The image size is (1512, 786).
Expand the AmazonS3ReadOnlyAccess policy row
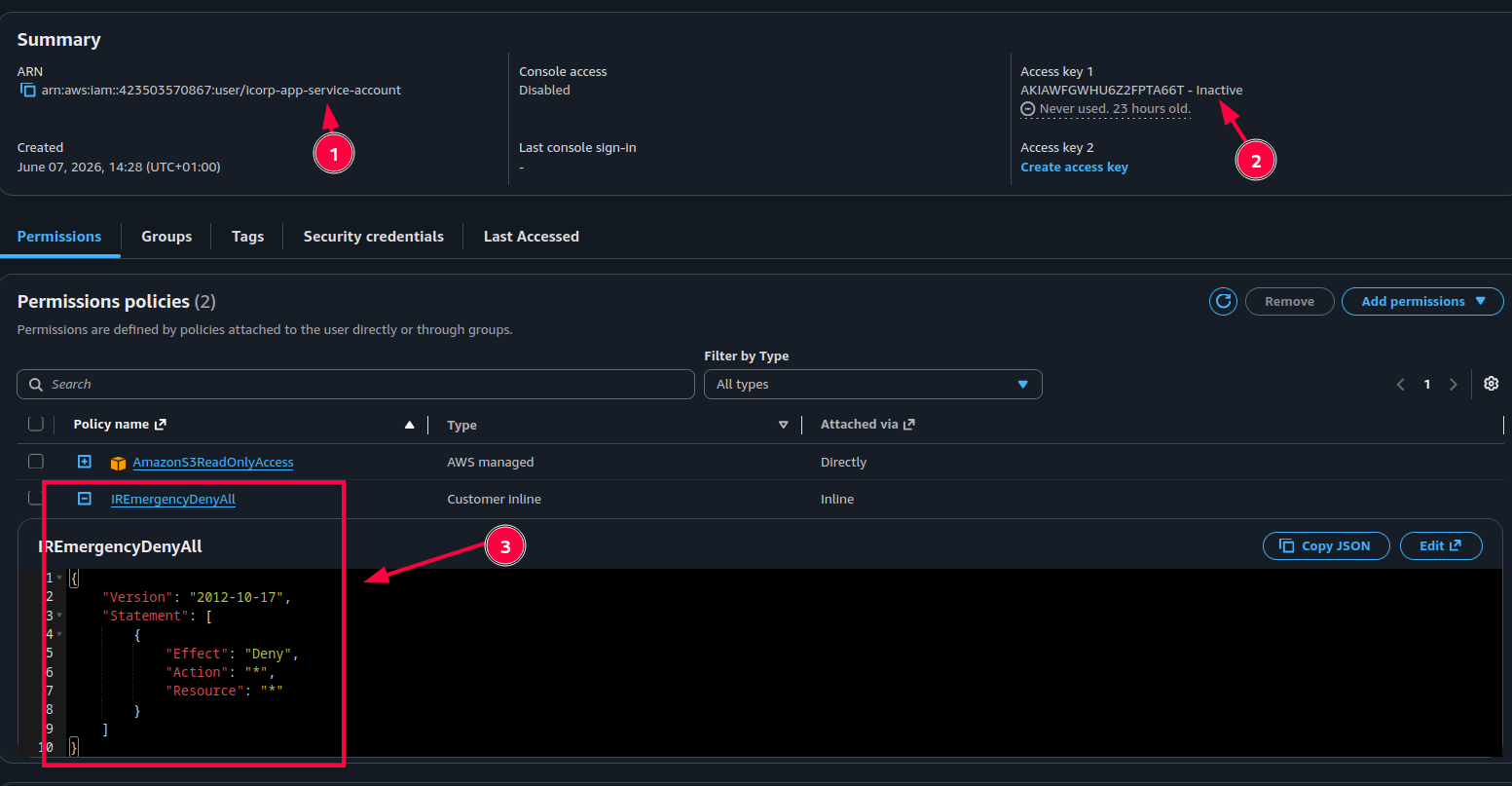85,462
